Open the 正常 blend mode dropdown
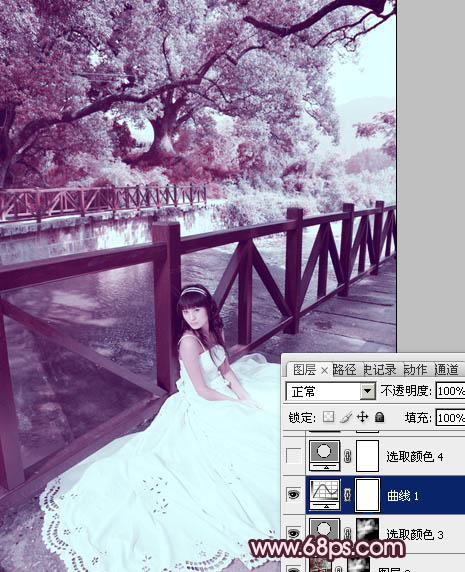This screenshot has height=572, width=465. pyautogui.click(x=331, y=391)
